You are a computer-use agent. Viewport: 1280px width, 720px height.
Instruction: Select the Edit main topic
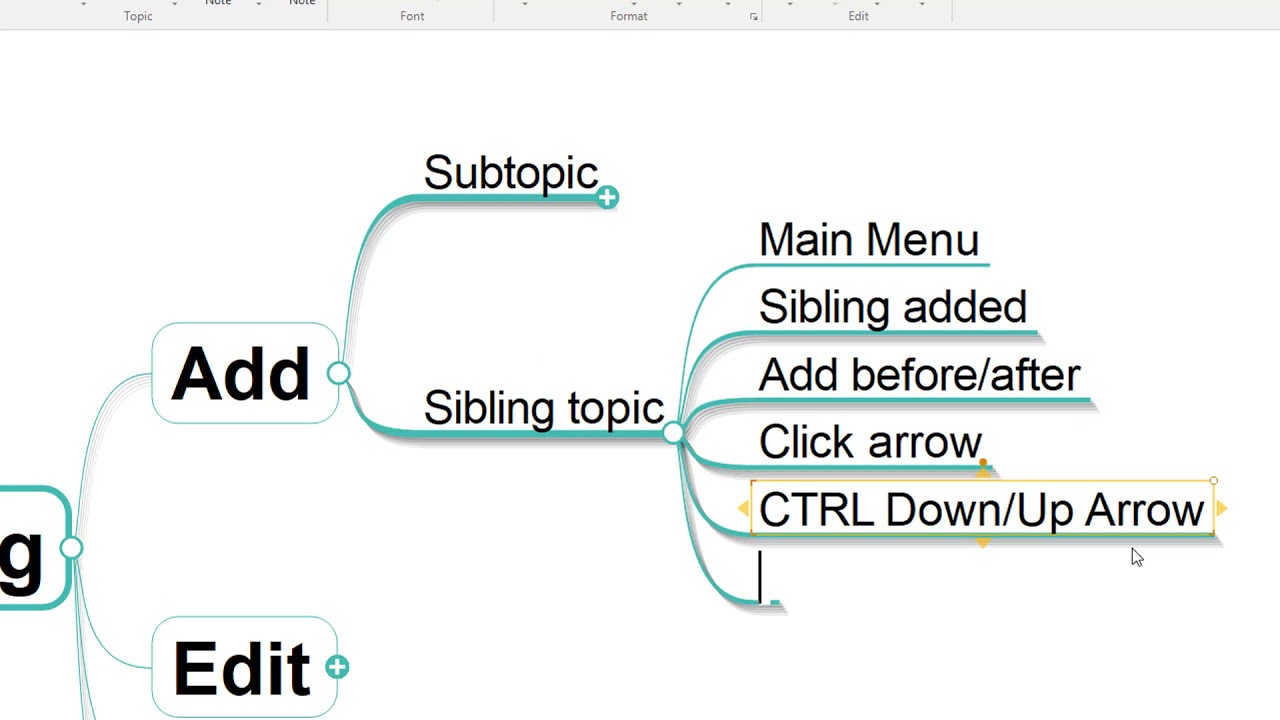tap(245, 667)
